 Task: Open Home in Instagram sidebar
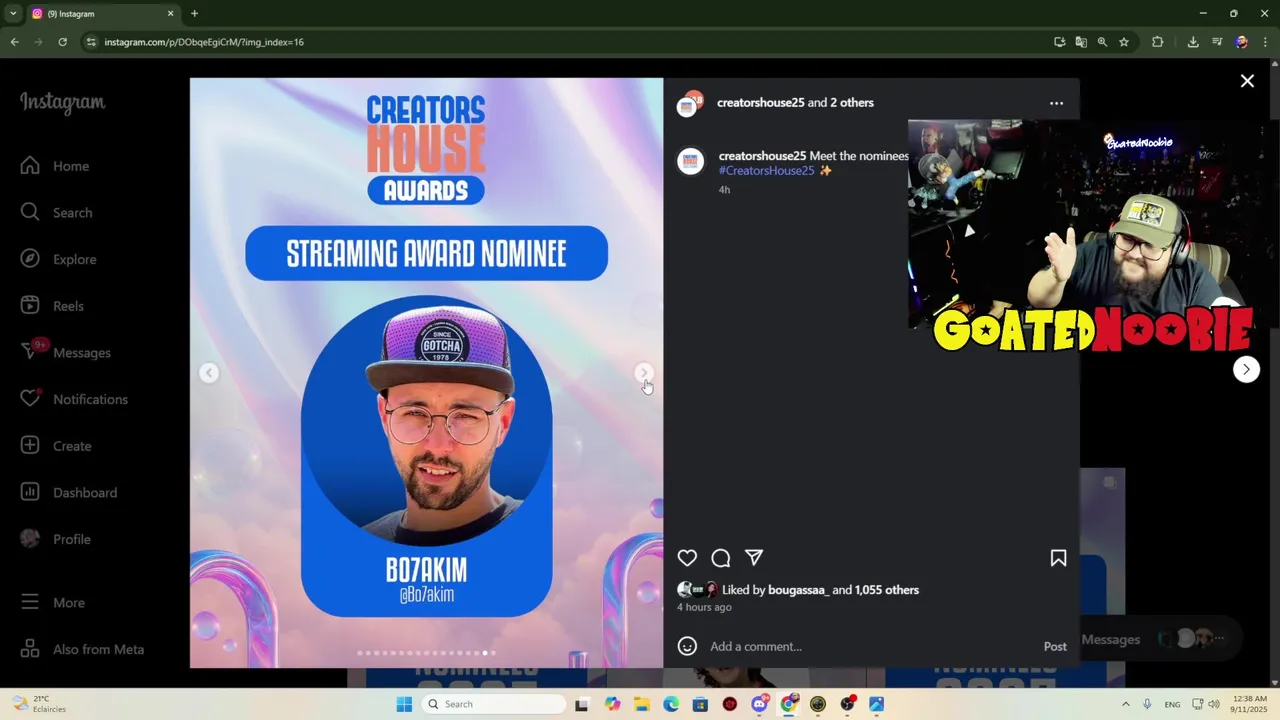click(56, 166)
